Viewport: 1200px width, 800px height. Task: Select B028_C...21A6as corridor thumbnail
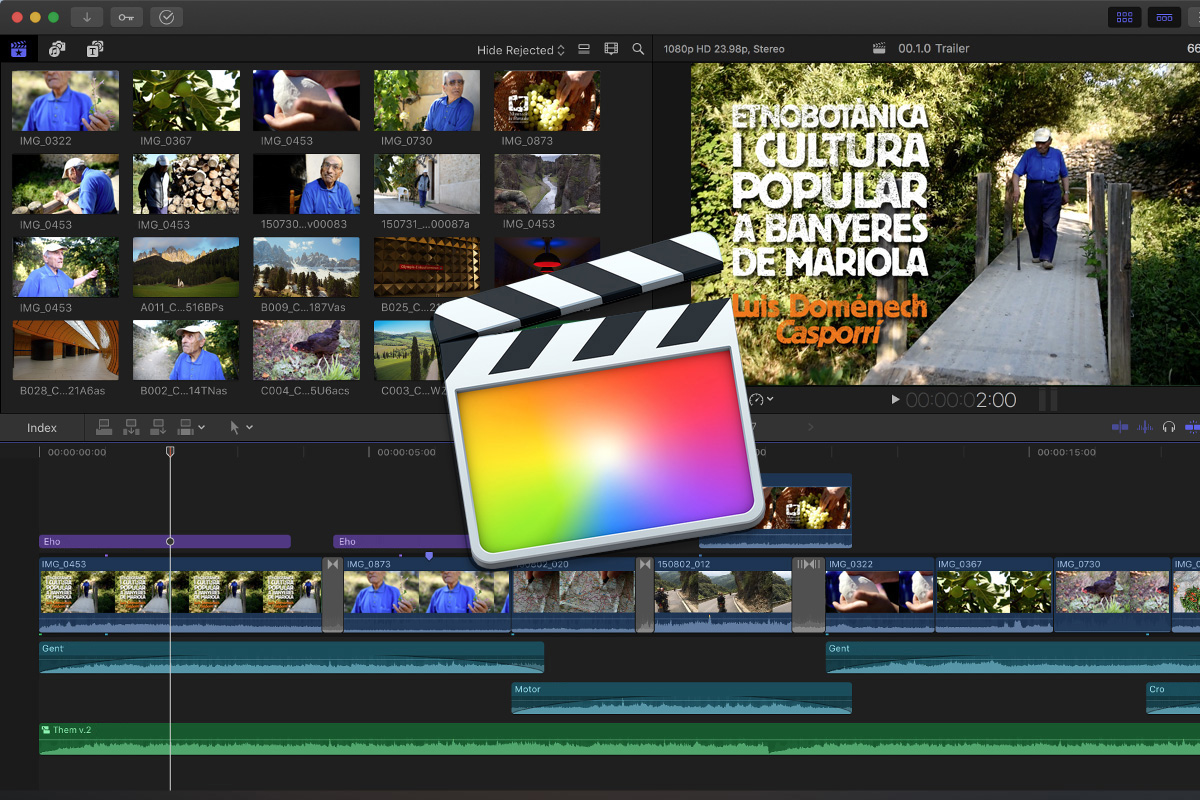click(65, 350)
